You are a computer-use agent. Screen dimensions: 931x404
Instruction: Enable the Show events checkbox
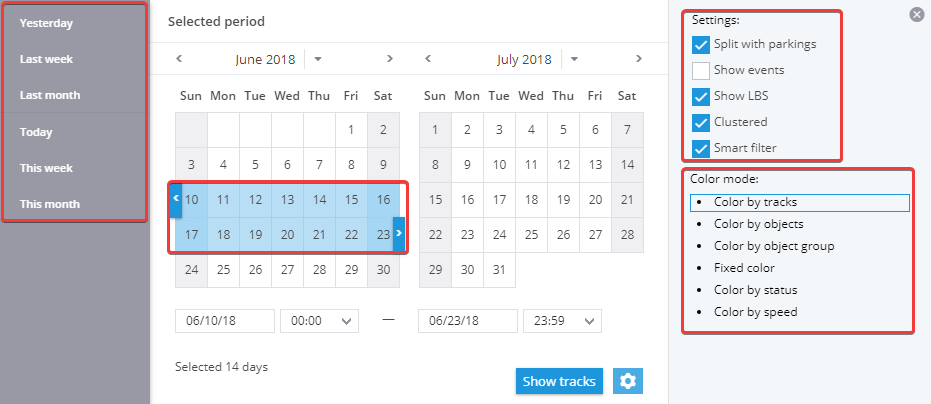[701, 71]
